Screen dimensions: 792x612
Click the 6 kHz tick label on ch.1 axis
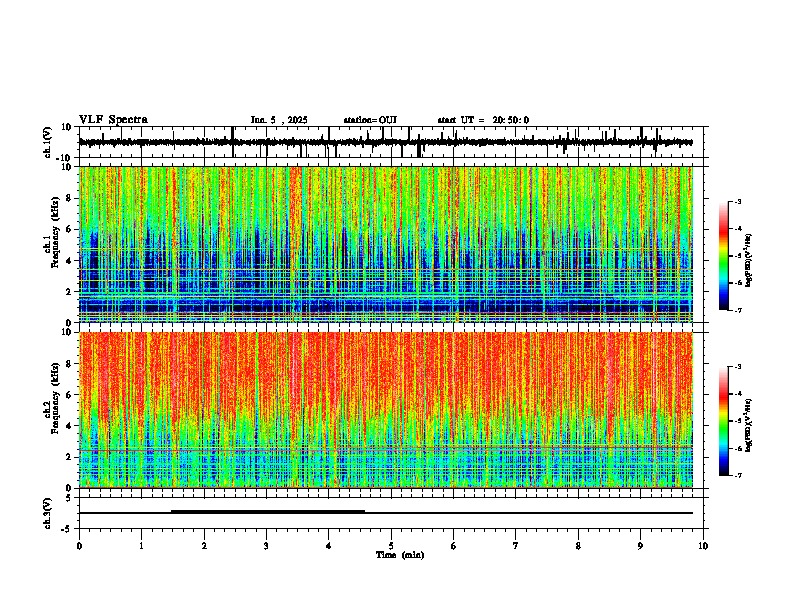tap(71, 229)
